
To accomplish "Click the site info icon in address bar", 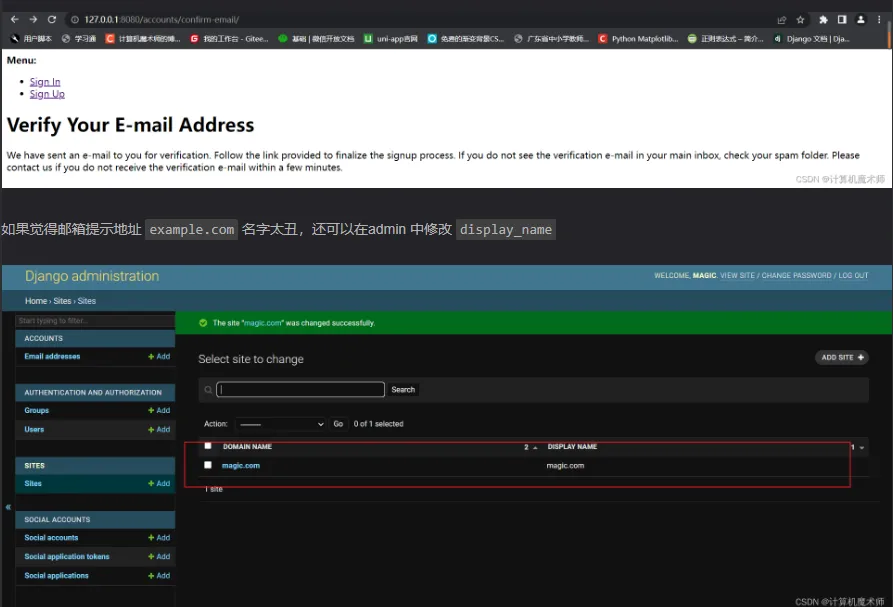I will 74,18.
